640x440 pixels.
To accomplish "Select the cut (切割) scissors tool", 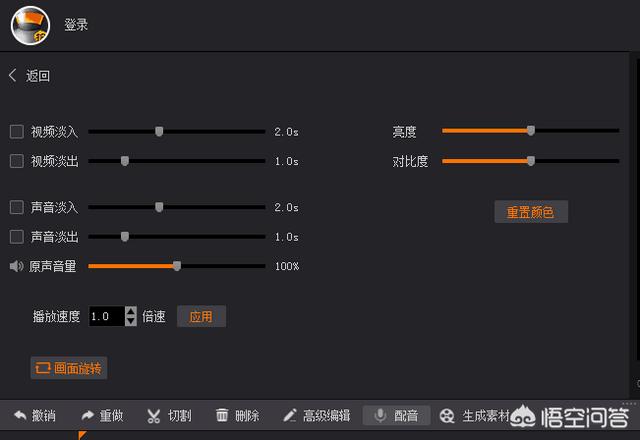I will (x=154, y=415).
